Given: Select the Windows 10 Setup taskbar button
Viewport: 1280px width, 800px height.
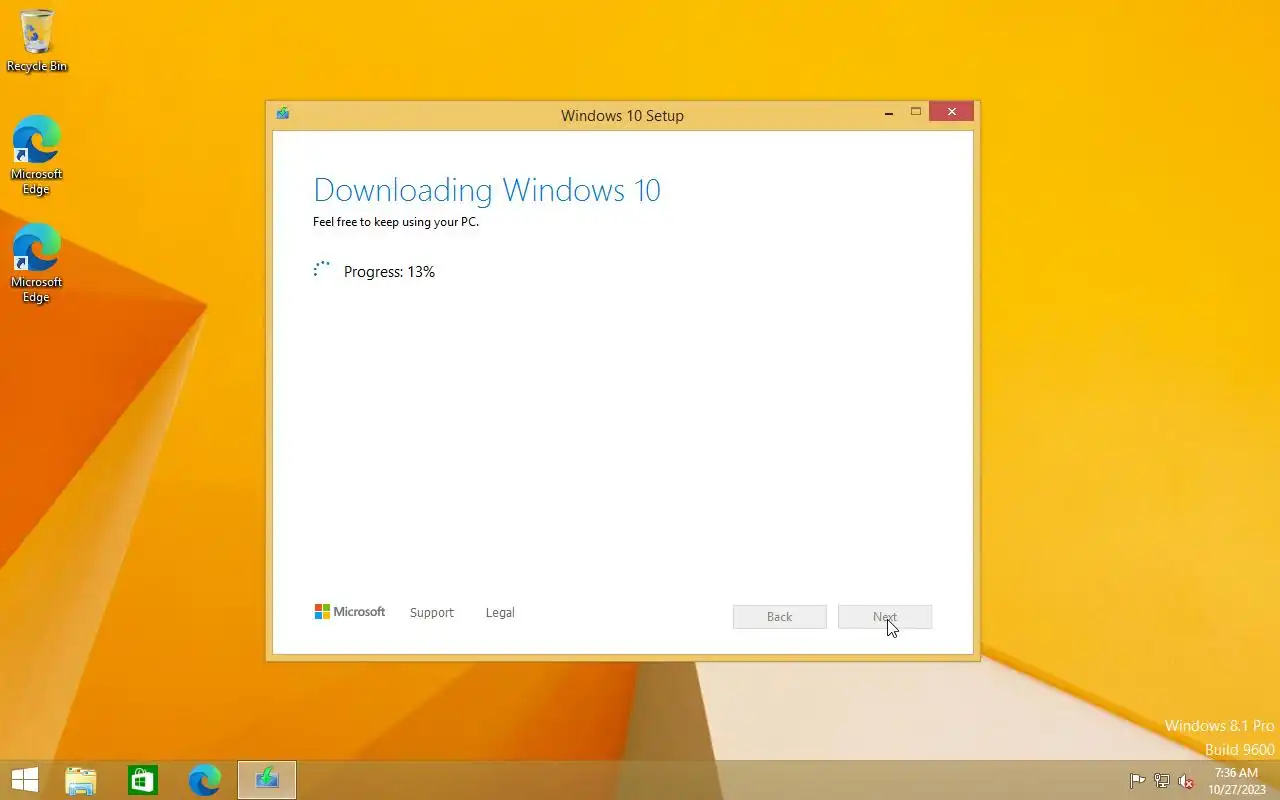Looking at the screenshot, I should tap(267, 780).
